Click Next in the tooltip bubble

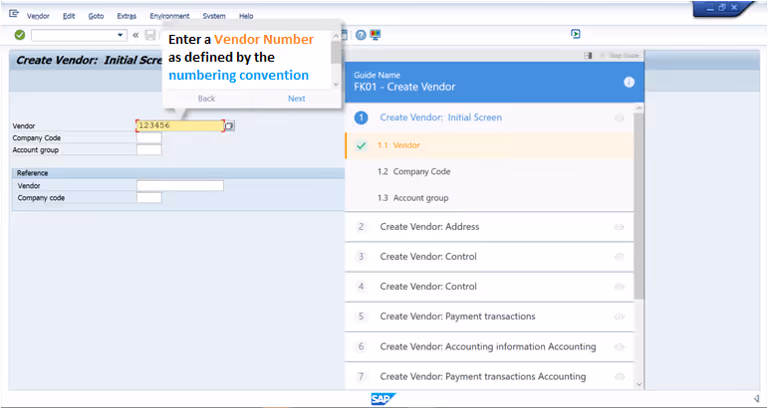296,98
